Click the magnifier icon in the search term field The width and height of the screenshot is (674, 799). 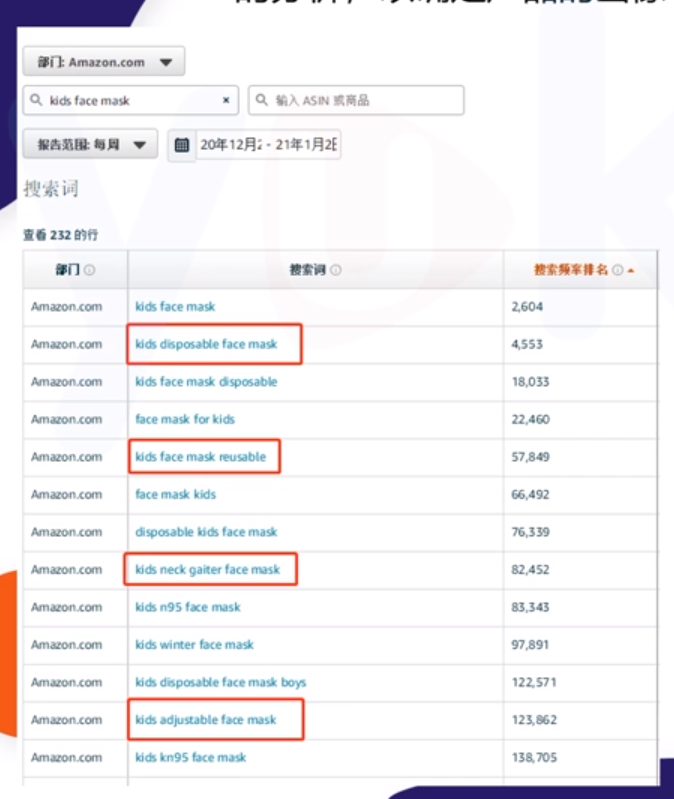(x=37, y=101)
